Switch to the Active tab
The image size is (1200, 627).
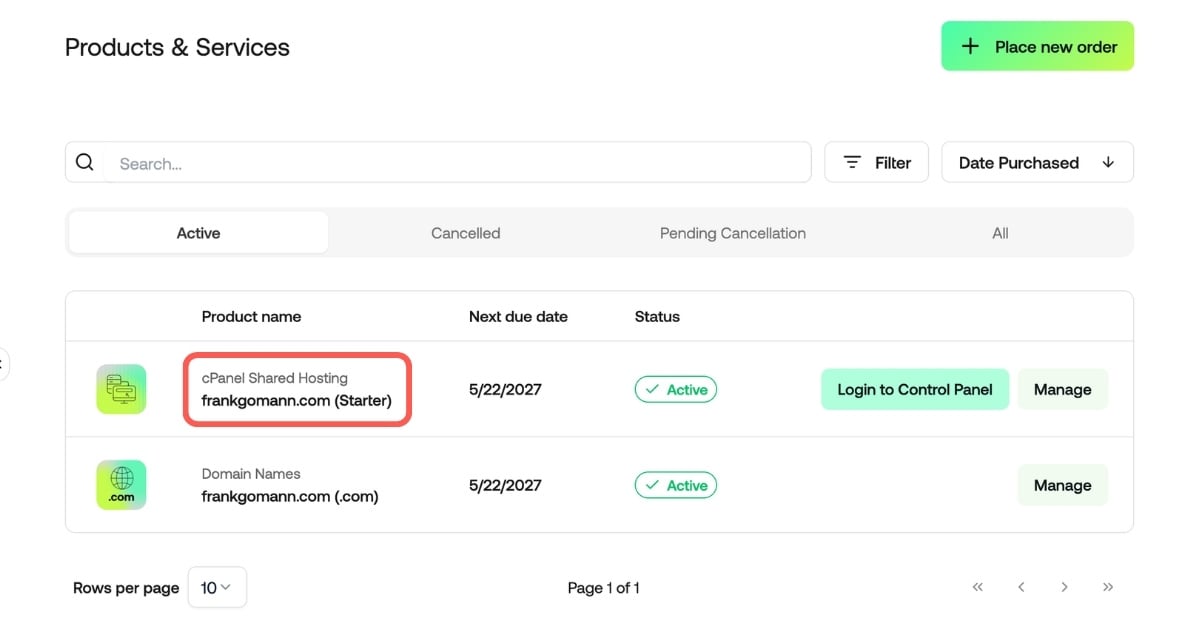coord(198,232)
